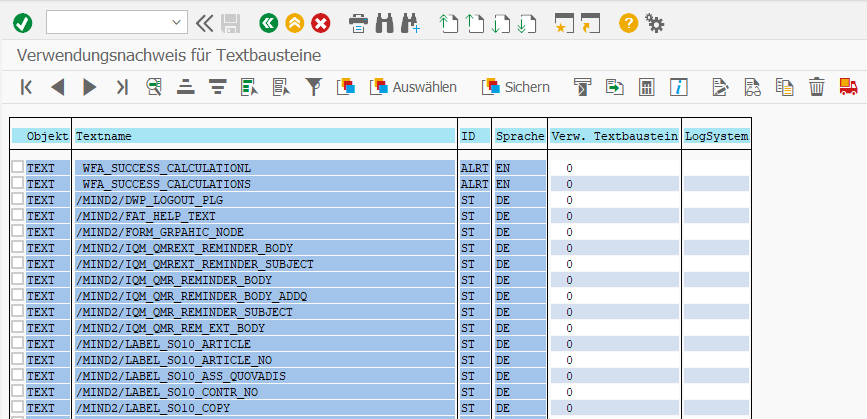The image size is (867, 419).
Task: Click the Set Filter funnel icon
Action: [314, 87]
